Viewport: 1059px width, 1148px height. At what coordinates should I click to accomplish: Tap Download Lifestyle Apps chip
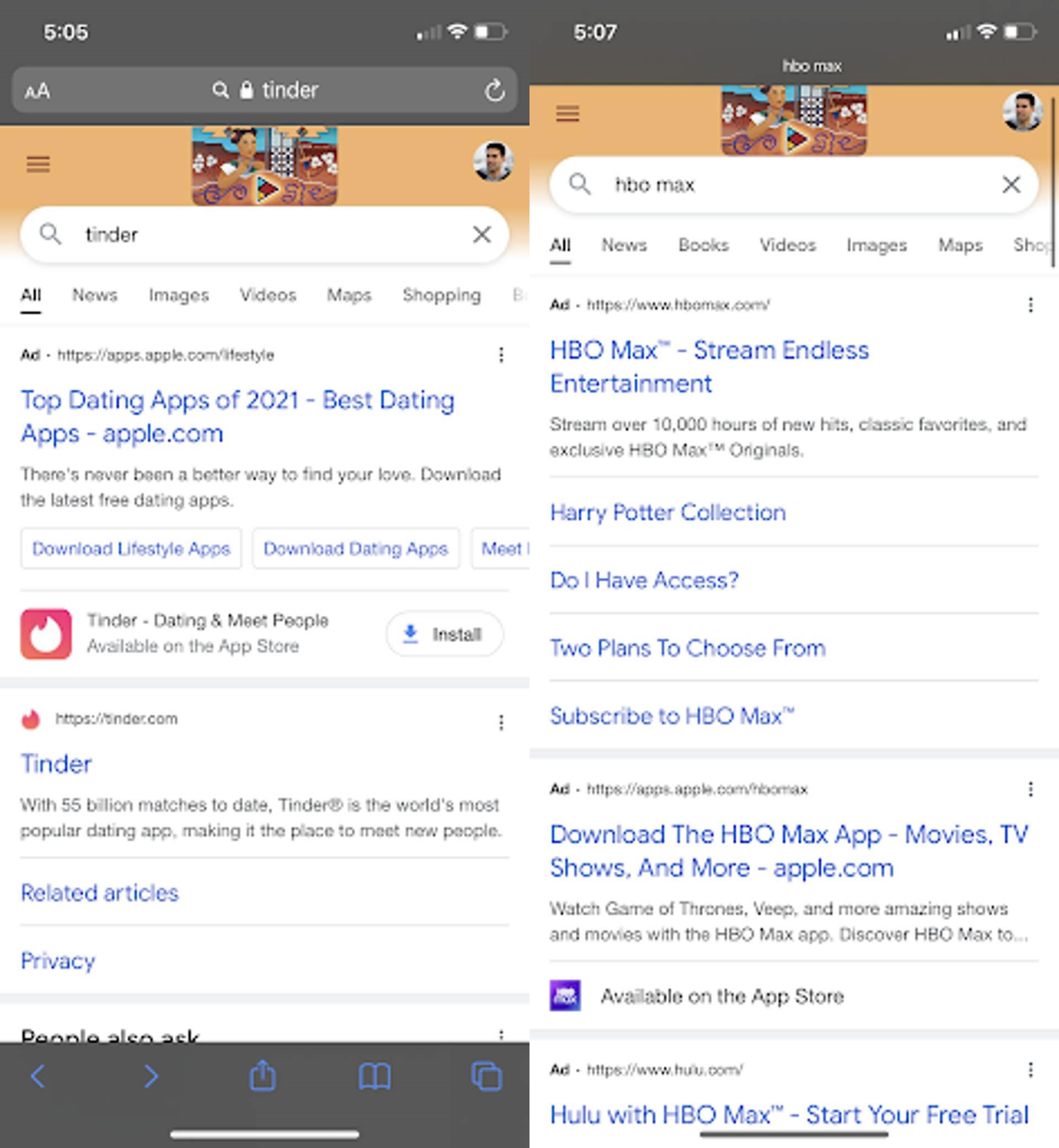[x=131, y=549]
